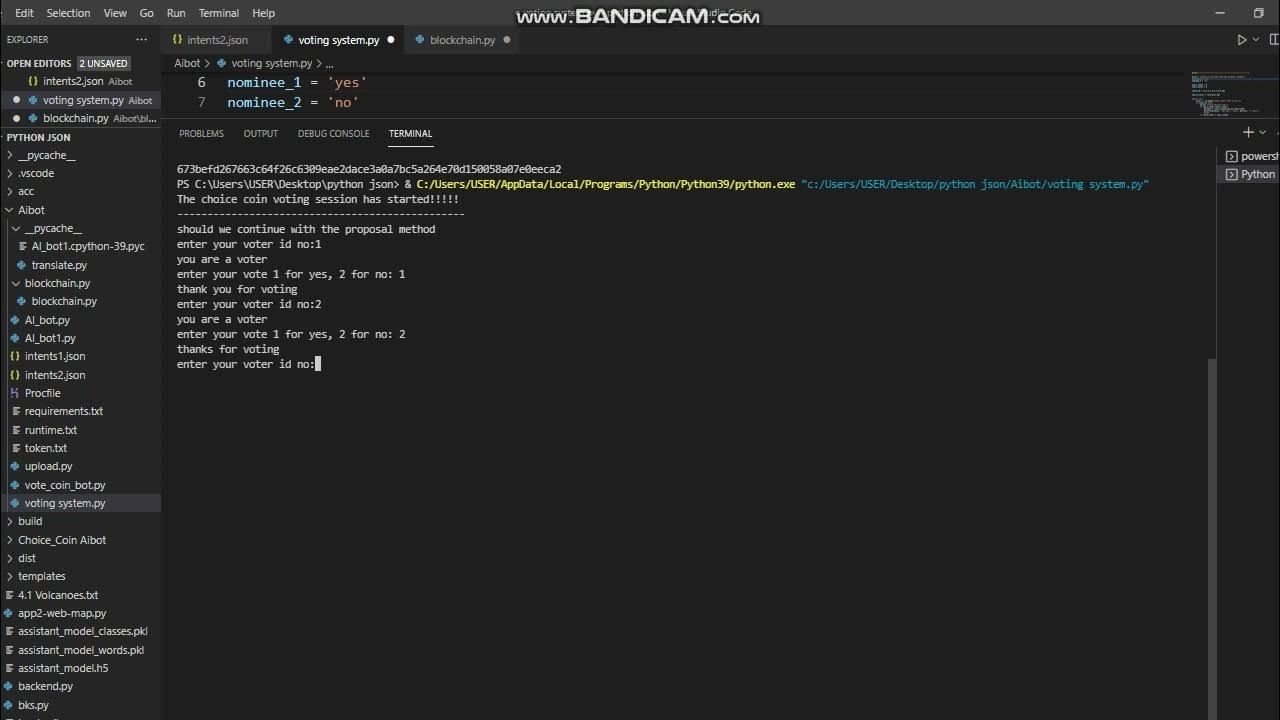Run the Python file with the play button
The image size is (1280, 720).
click(1242, 40)
